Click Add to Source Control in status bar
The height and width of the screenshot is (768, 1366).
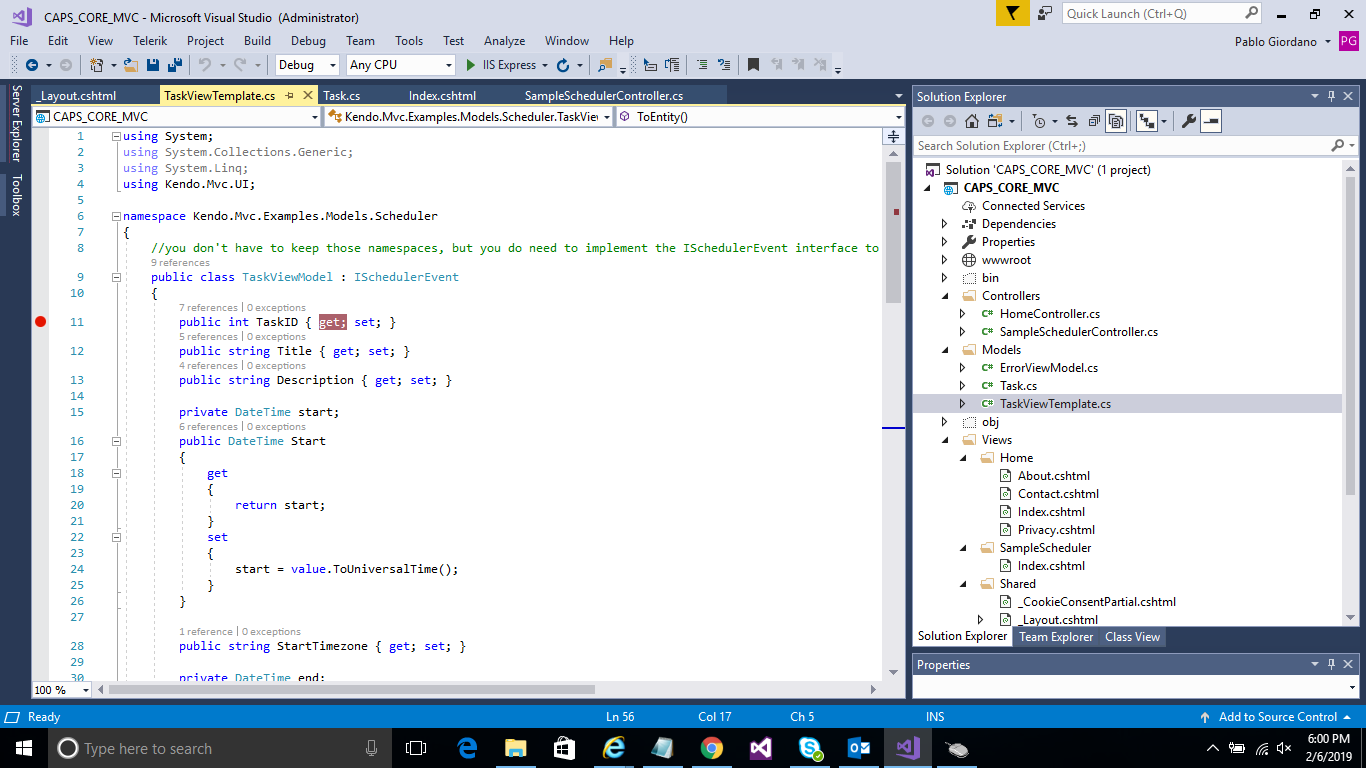[1277, 717]
